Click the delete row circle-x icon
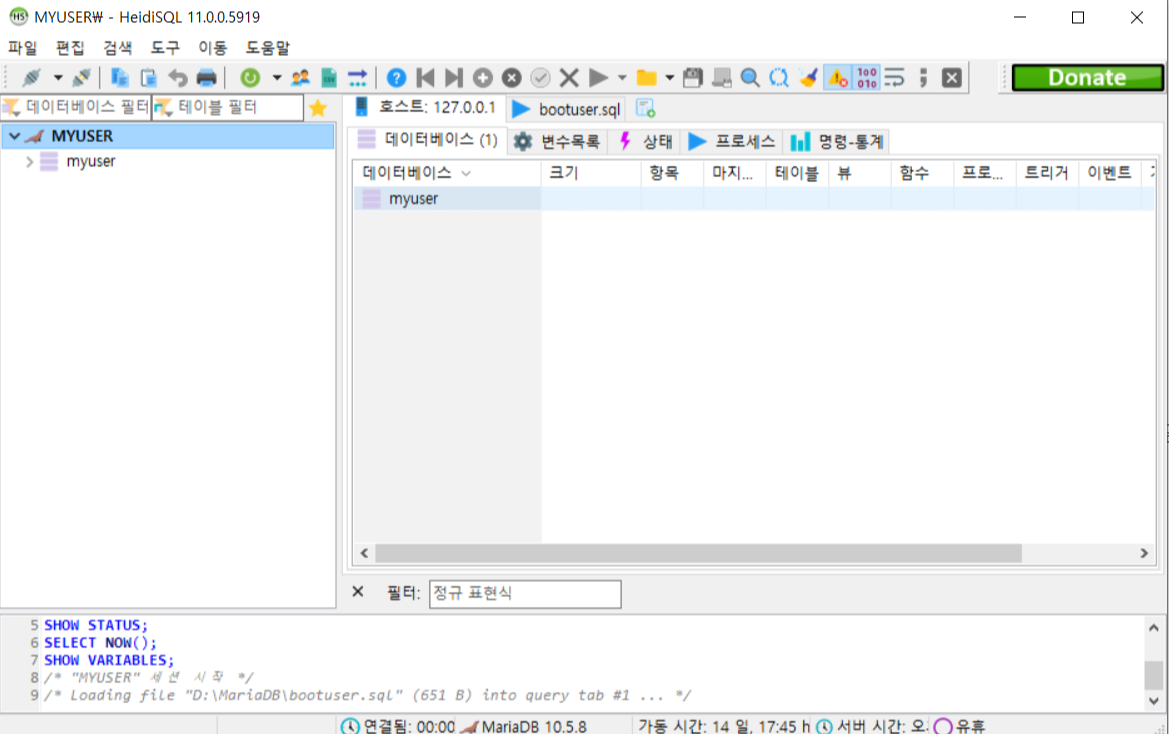This screenshot has height=734, width=1169. point(511,77)
